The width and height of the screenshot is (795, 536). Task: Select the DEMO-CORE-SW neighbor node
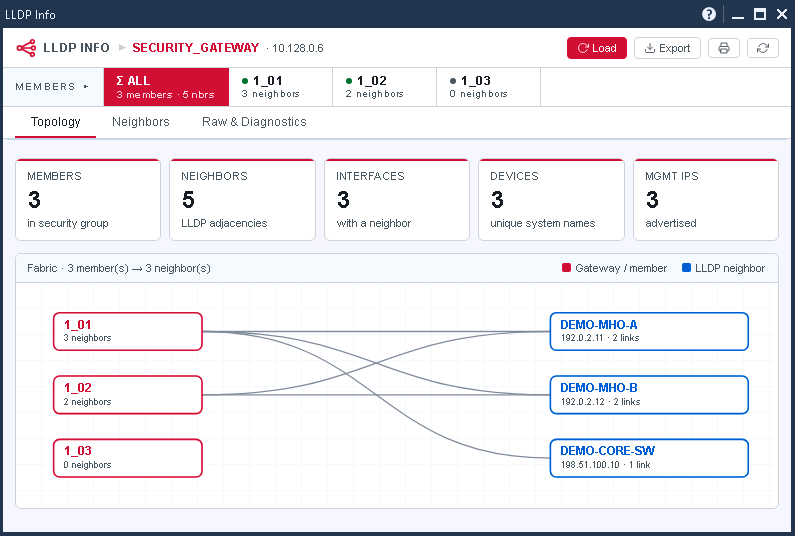pos(649,458)
